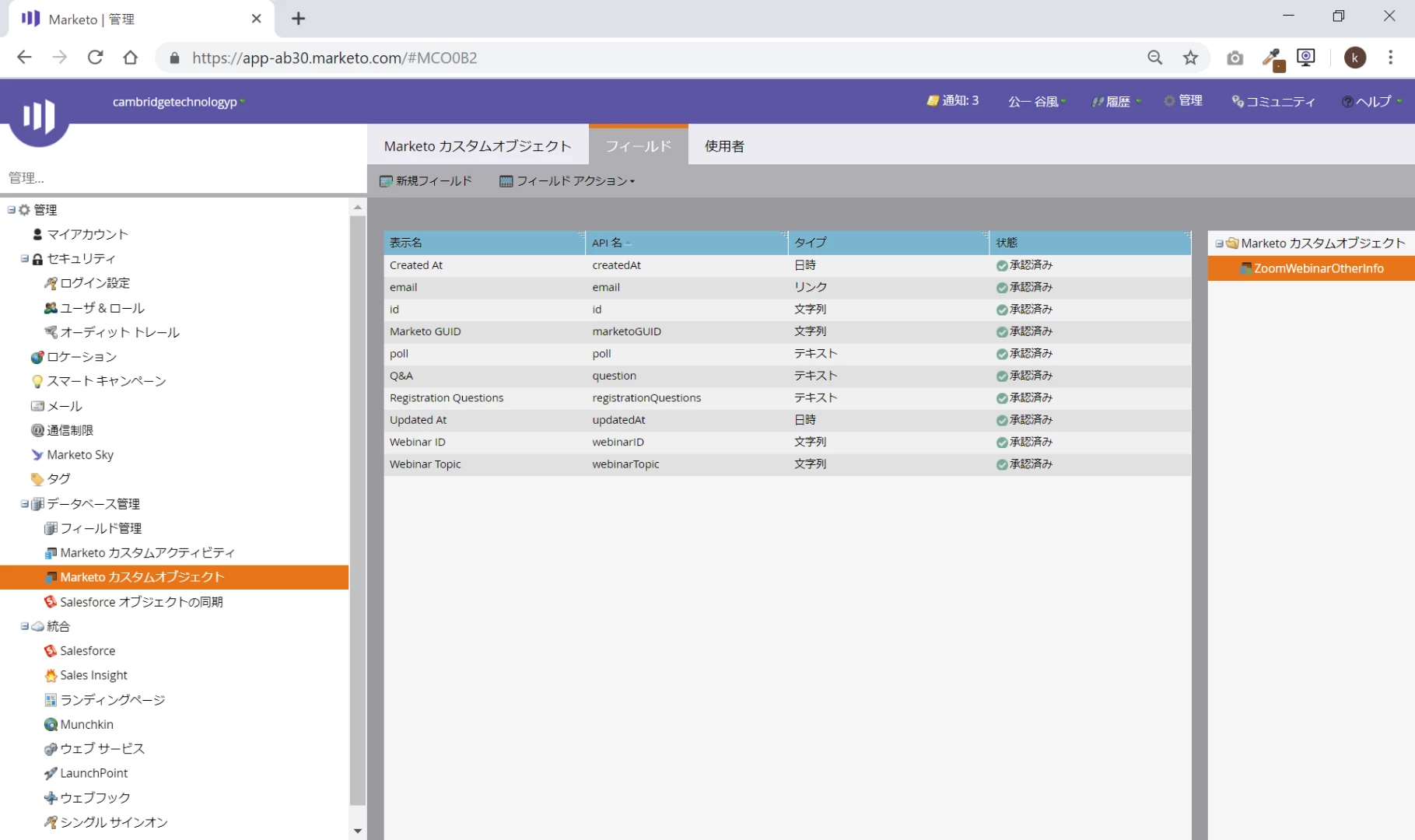Switch to Marketo カスタムオブジェクト tab
This screenshot has width=1415, height=840.
click(478, 146)
